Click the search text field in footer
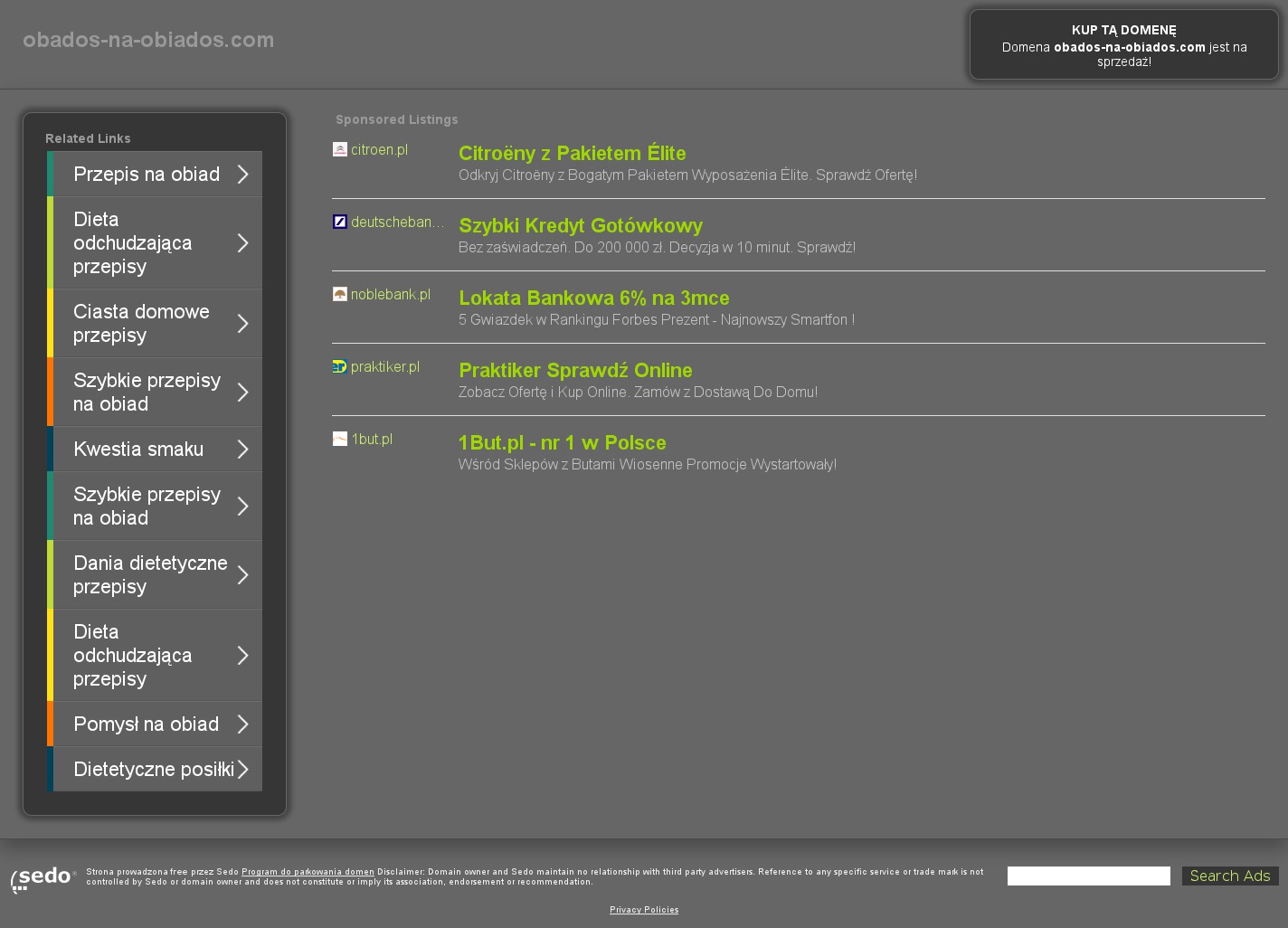Screen dimensions: 1288x928 1088,876
